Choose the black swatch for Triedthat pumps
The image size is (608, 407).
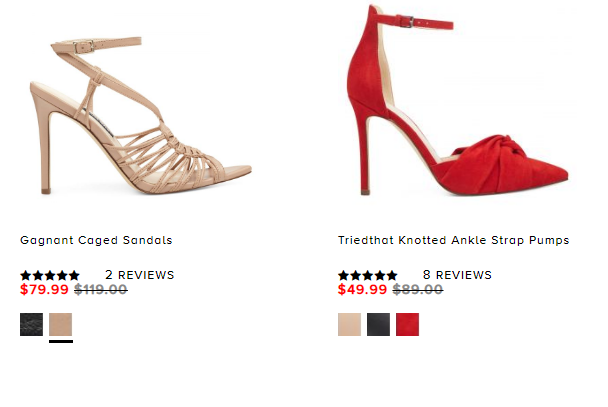[378, 324]
